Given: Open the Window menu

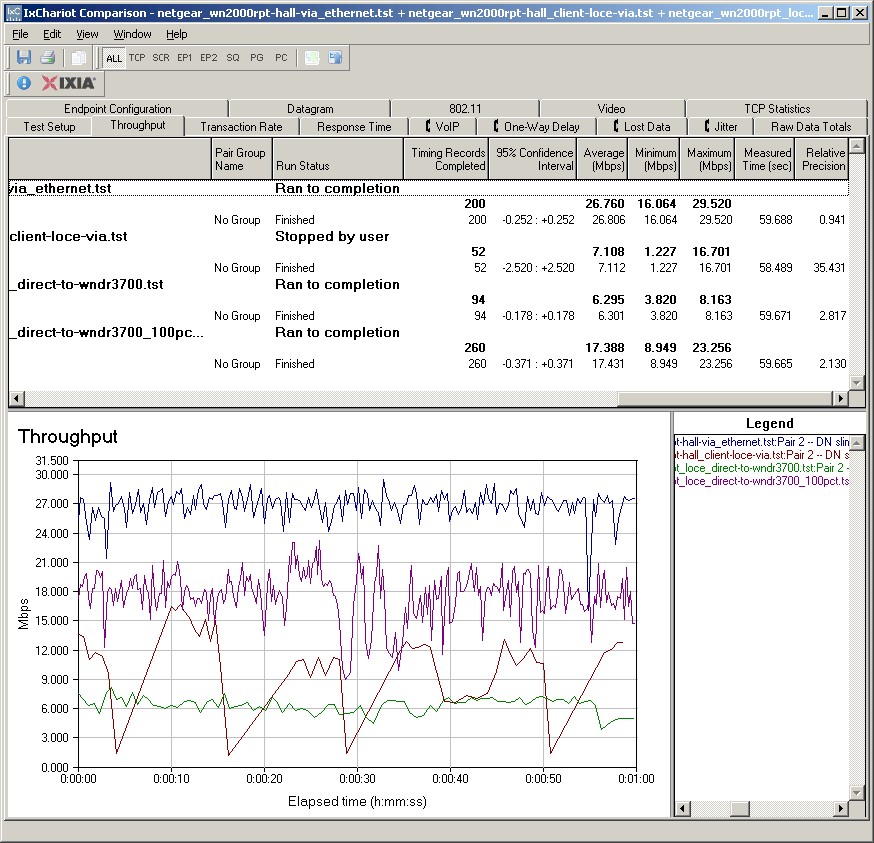Looking at the screenshot, I should coord(132,34).
